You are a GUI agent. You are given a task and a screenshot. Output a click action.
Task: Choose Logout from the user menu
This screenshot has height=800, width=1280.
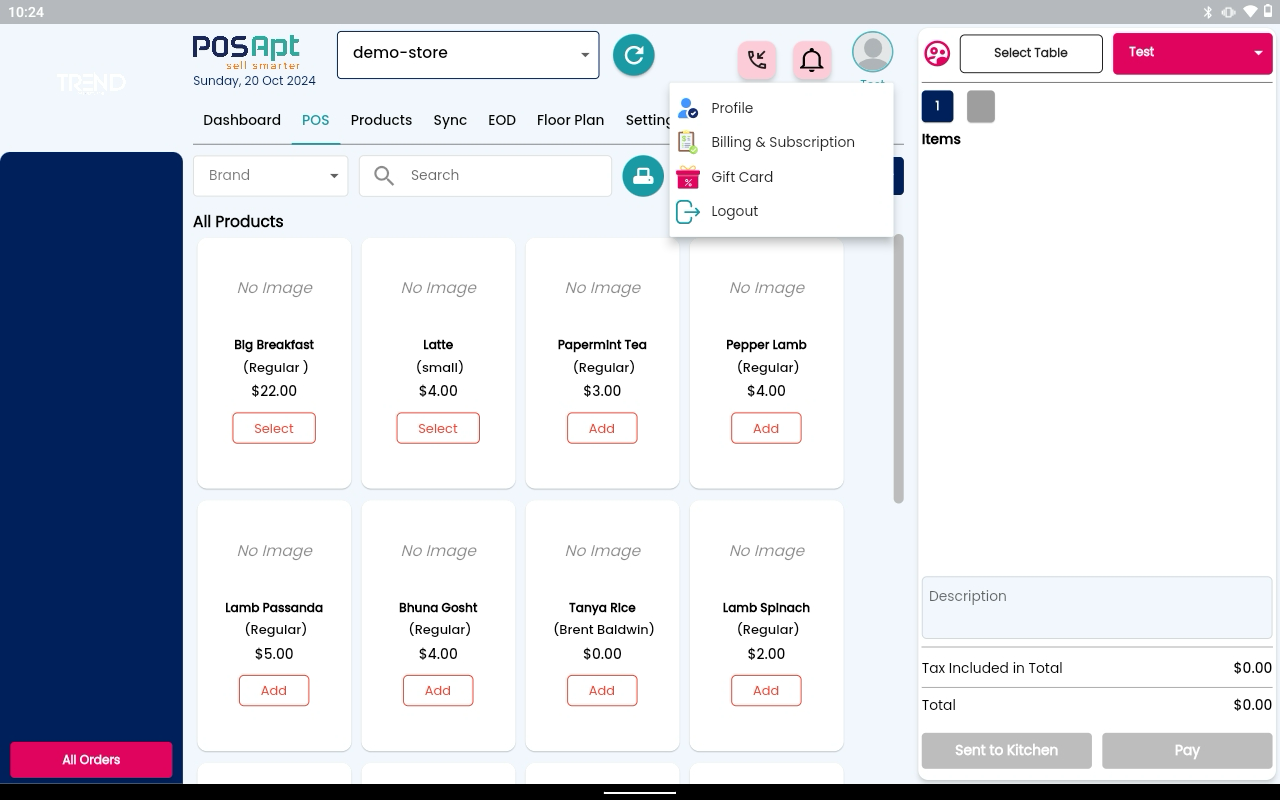(x=781, y=211)
